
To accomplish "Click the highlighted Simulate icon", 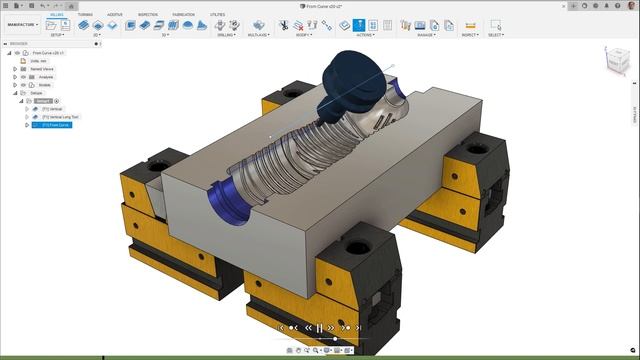I will pyautogui.click(x=359, y=25).
